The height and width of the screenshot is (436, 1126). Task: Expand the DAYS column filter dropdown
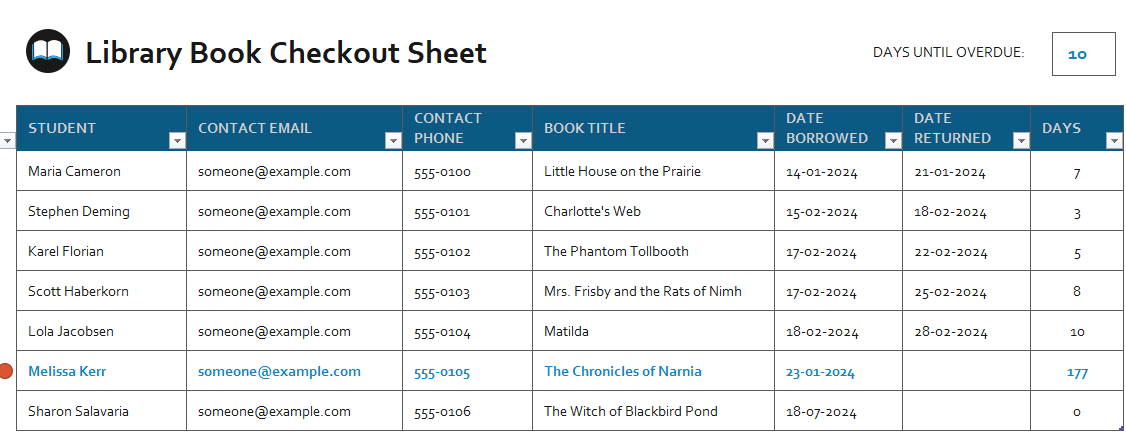[1114, 141]
